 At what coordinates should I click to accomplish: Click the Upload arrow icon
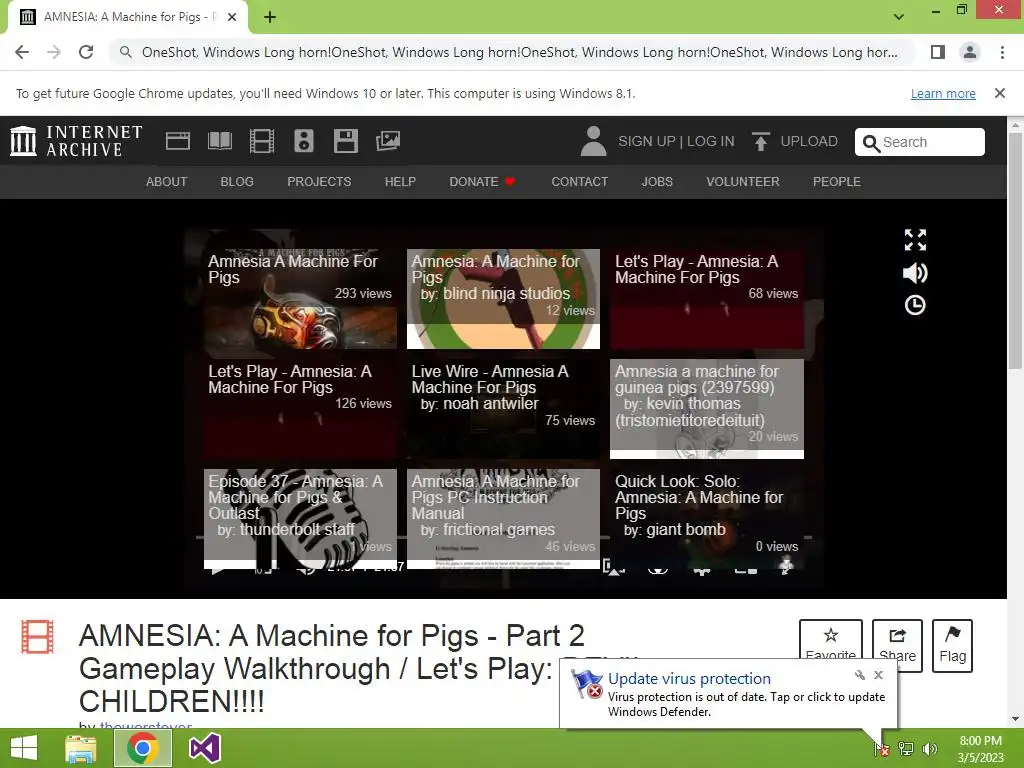tap(760, 141)
